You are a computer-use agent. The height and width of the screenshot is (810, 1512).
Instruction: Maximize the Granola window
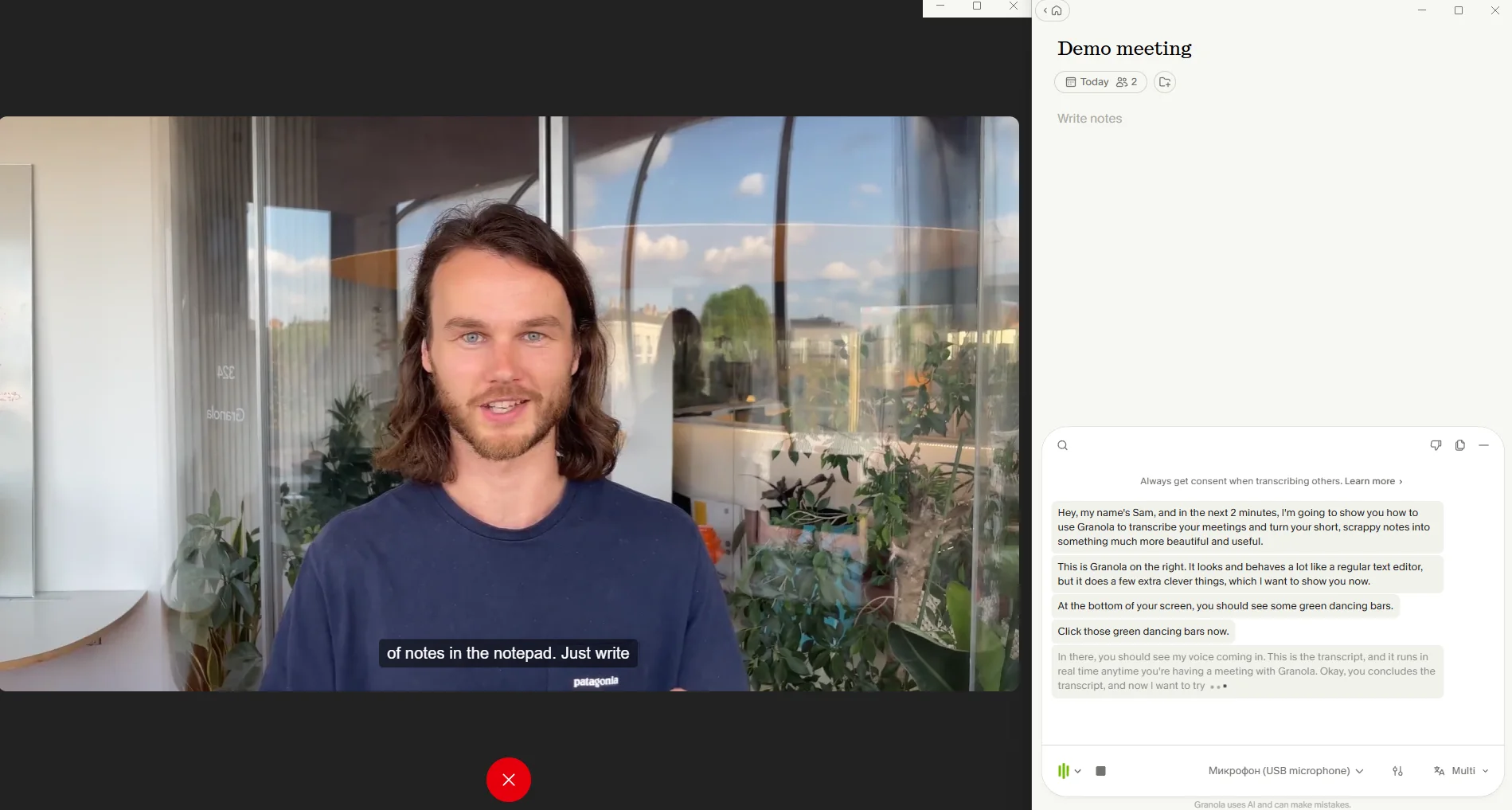(x=1459, y=10)
